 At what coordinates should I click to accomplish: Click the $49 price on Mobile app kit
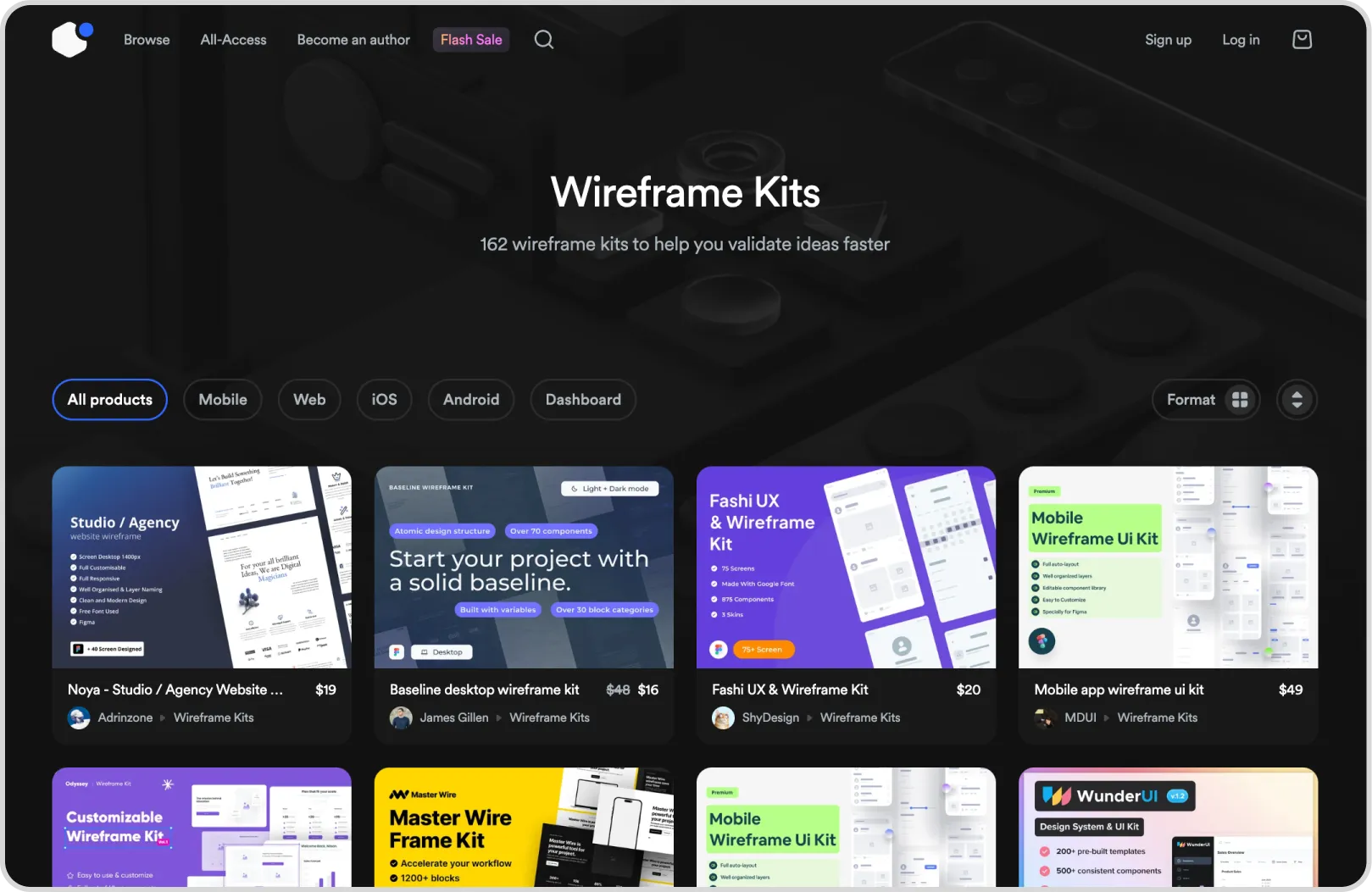click(1291, 690)
